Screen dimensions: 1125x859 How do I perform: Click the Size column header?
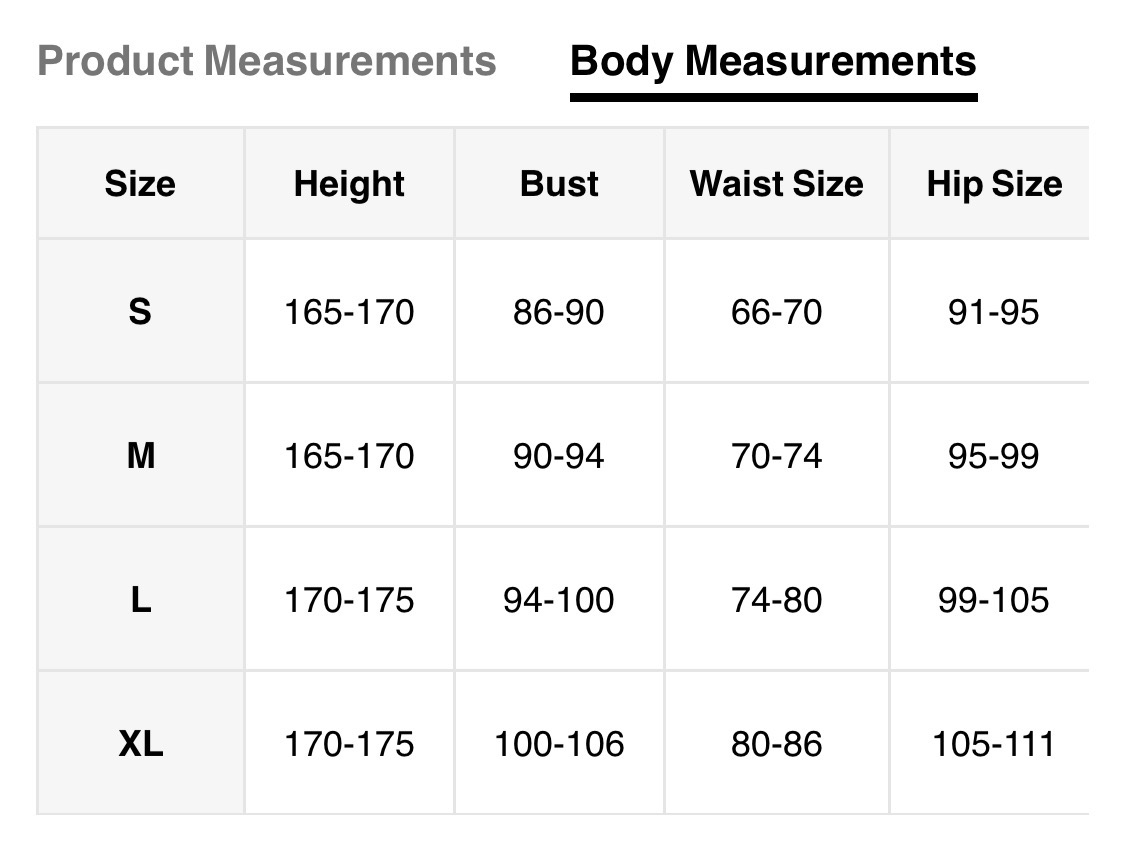coord(140,184)
